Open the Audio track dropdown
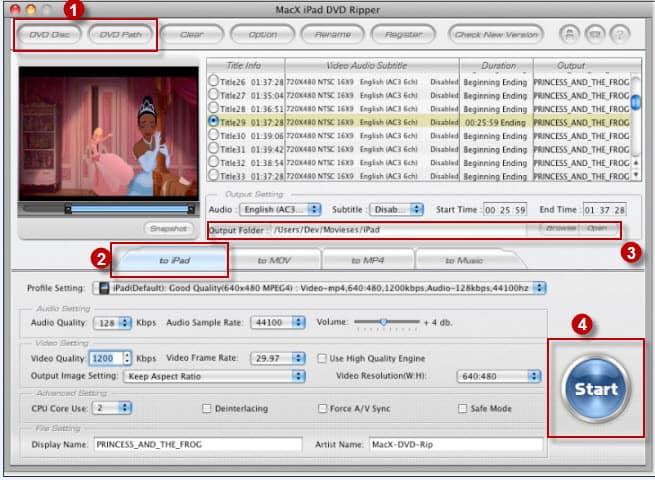This screenshot has height=480, width=655. click(x=280, y=209)
